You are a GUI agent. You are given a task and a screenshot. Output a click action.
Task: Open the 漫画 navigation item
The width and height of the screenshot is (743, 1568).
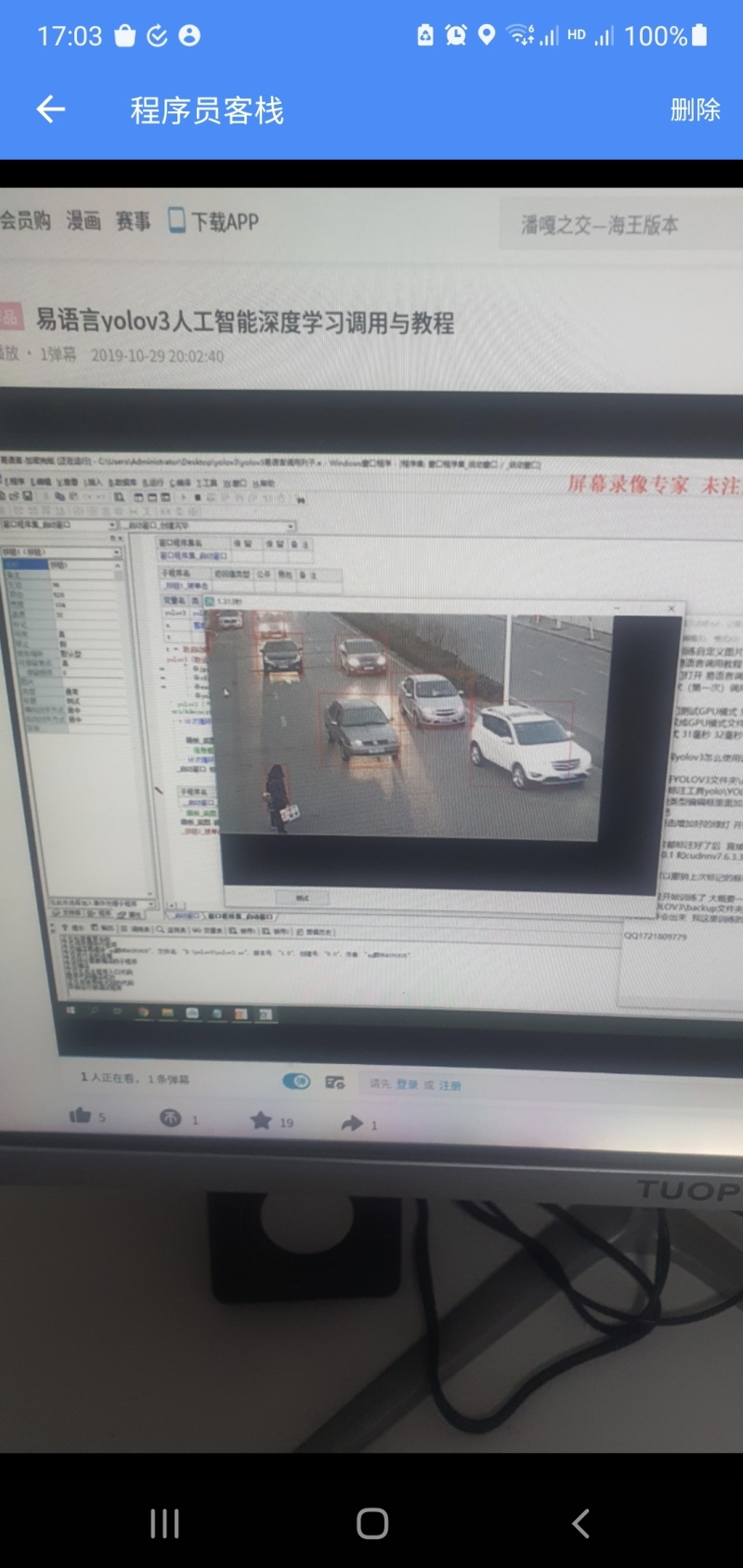[83, 221]
